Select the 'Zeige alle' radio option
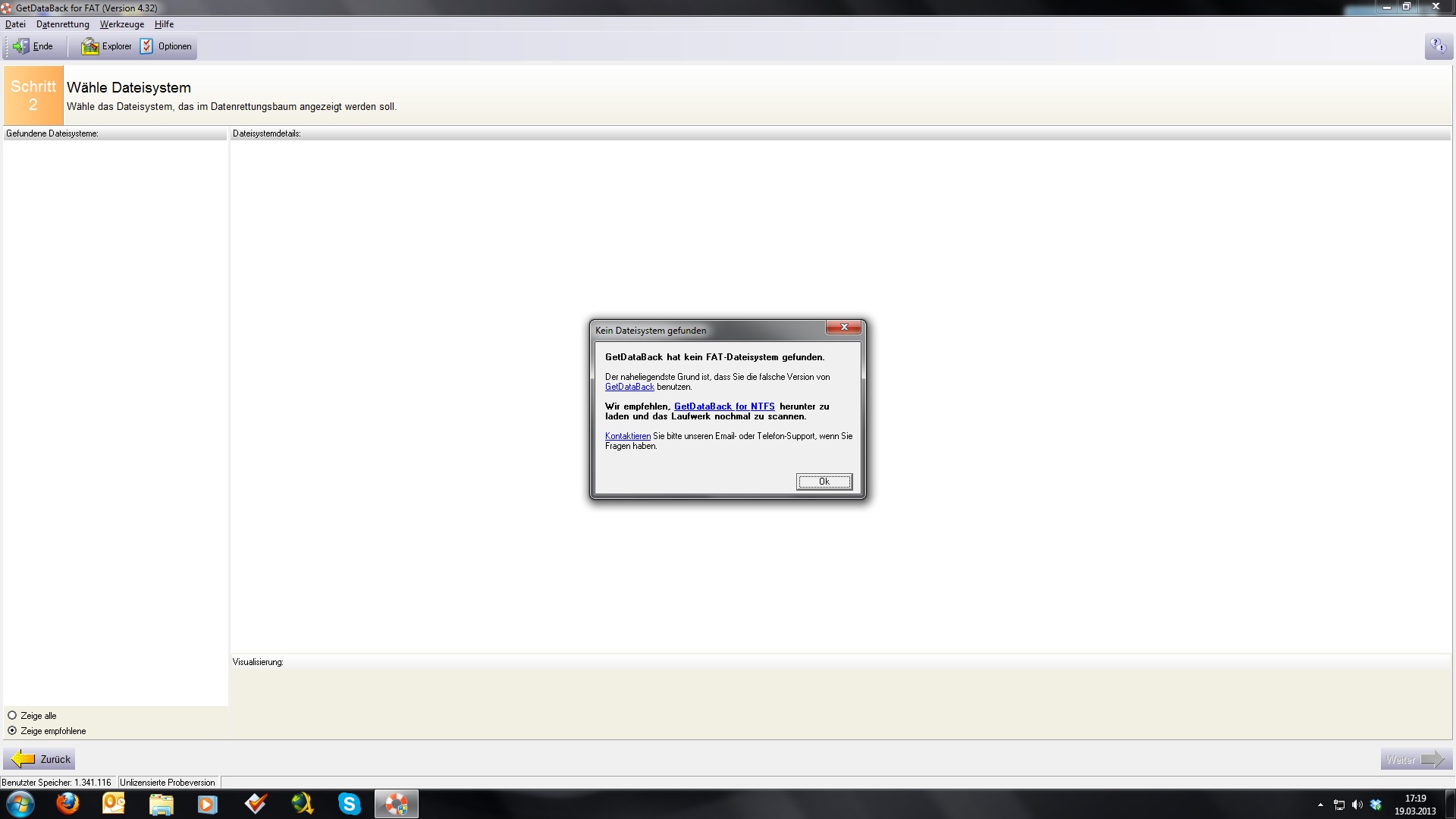The width and height of the screenshot is (1456, 819). (33, 716)
